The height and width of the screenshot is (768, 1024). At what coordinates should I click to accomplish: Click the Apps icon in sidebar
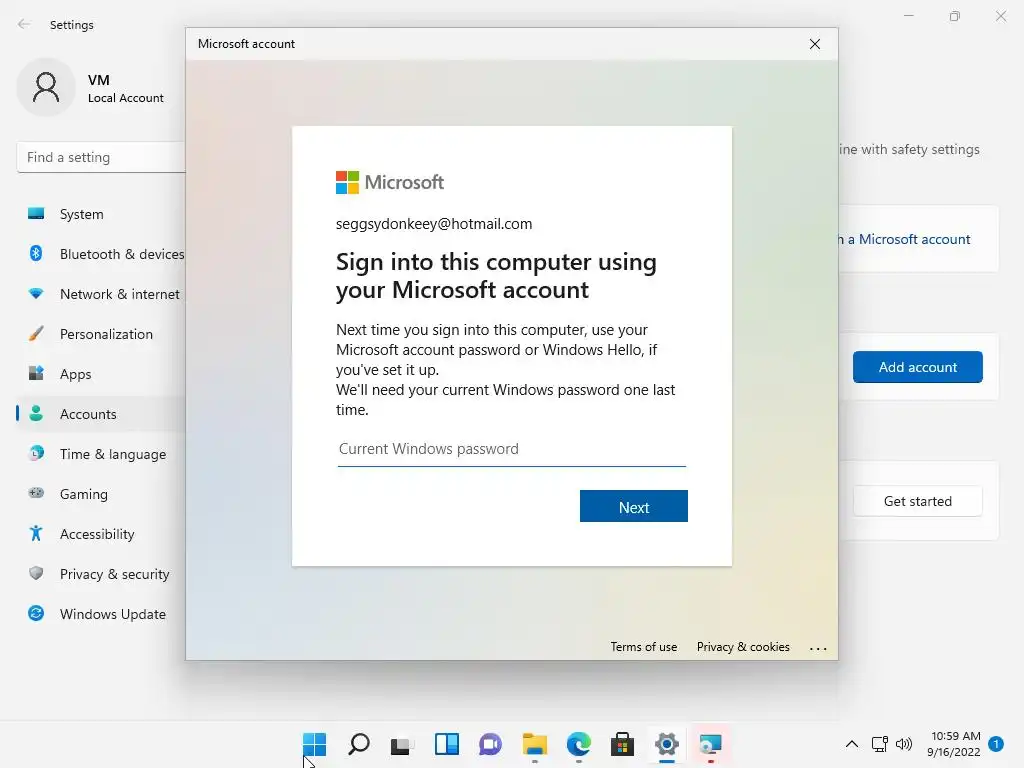coord(36,373)
